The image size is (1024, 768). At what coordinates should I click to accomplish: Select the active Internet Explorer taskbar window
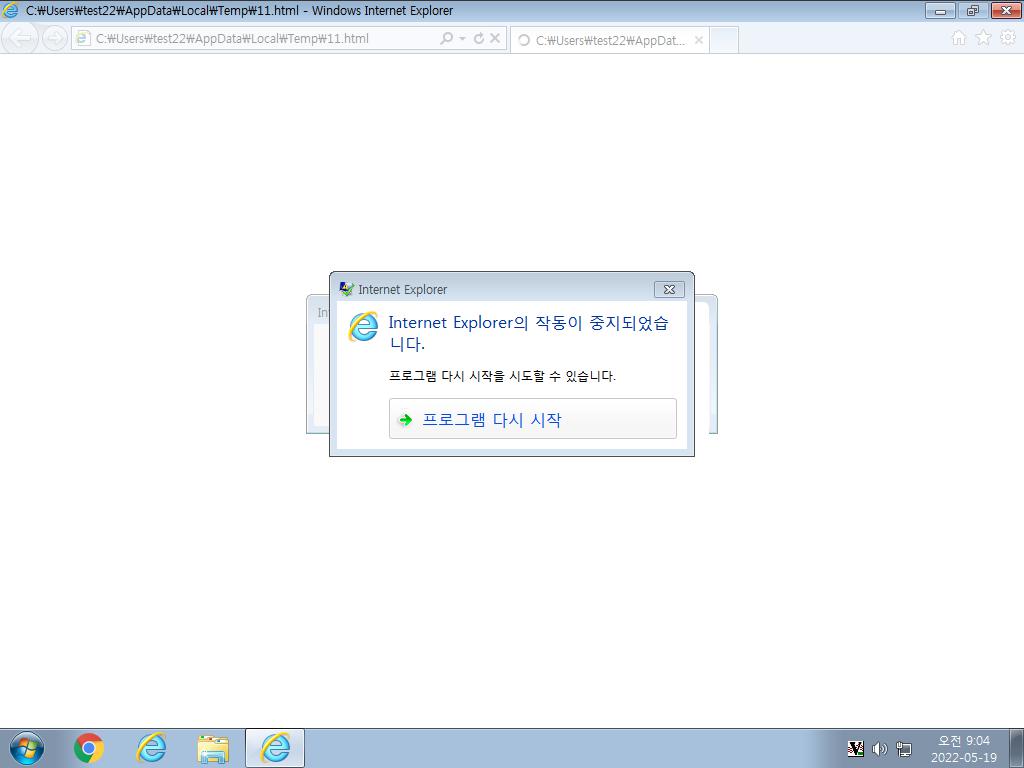[275, 748]
